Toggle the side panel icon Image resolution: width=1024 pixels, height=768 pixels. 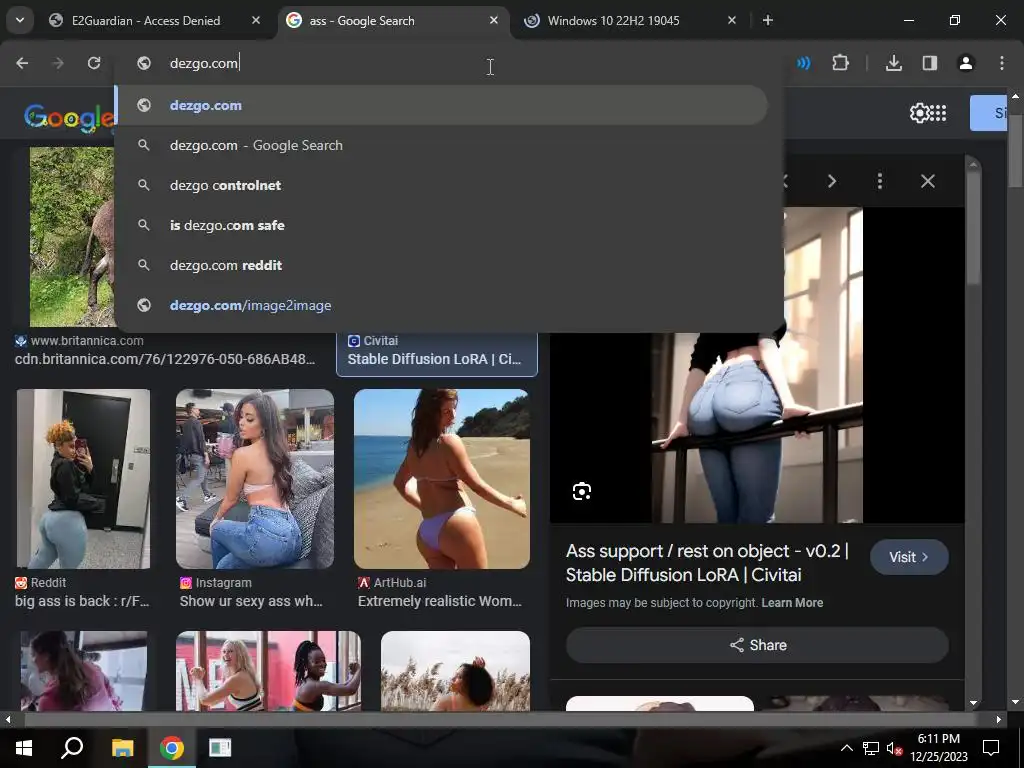tap(929, 63)
